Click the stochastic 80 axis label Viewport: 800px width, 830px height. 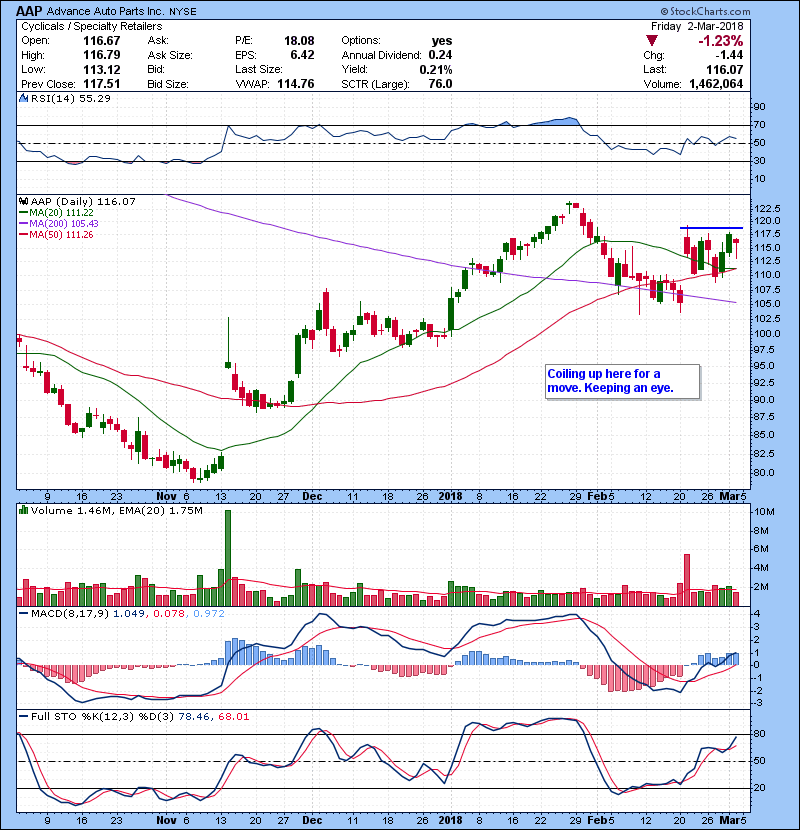point(760,734)
